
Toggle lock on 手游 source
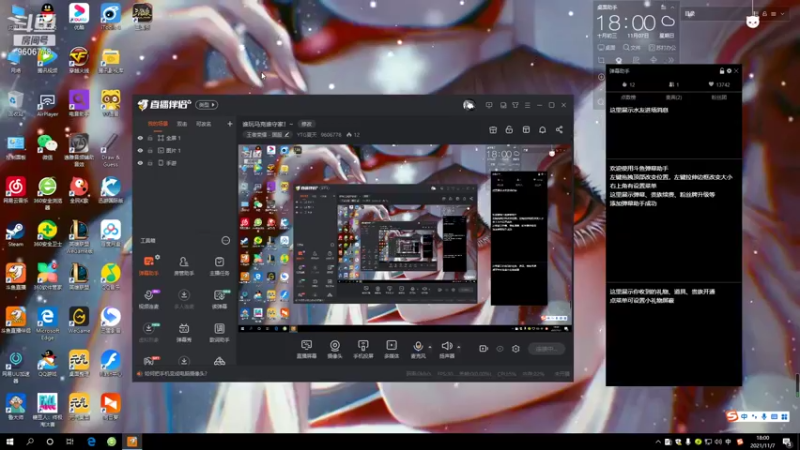click(x=150, y=163)
